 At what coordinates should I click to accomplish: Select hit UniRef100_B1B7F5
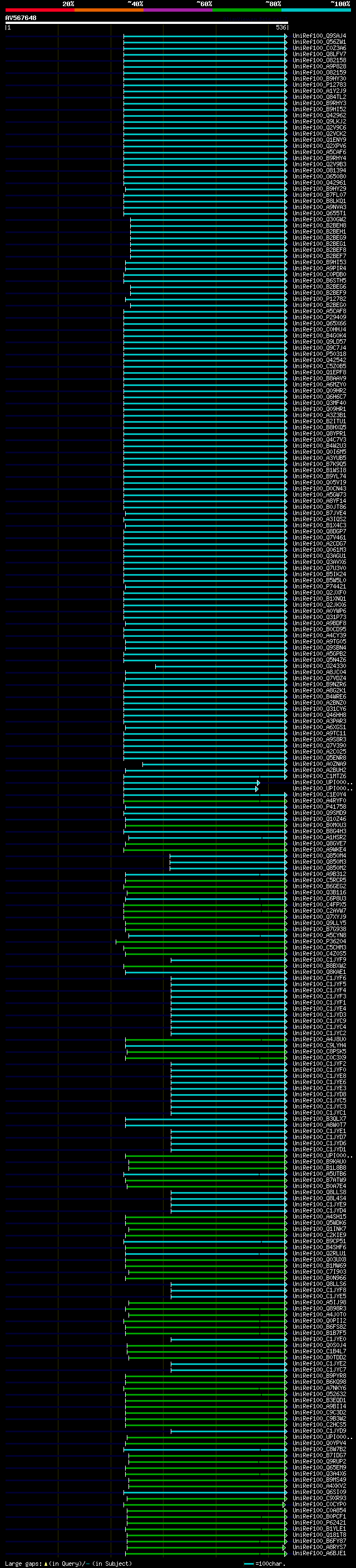point(319,1333)
